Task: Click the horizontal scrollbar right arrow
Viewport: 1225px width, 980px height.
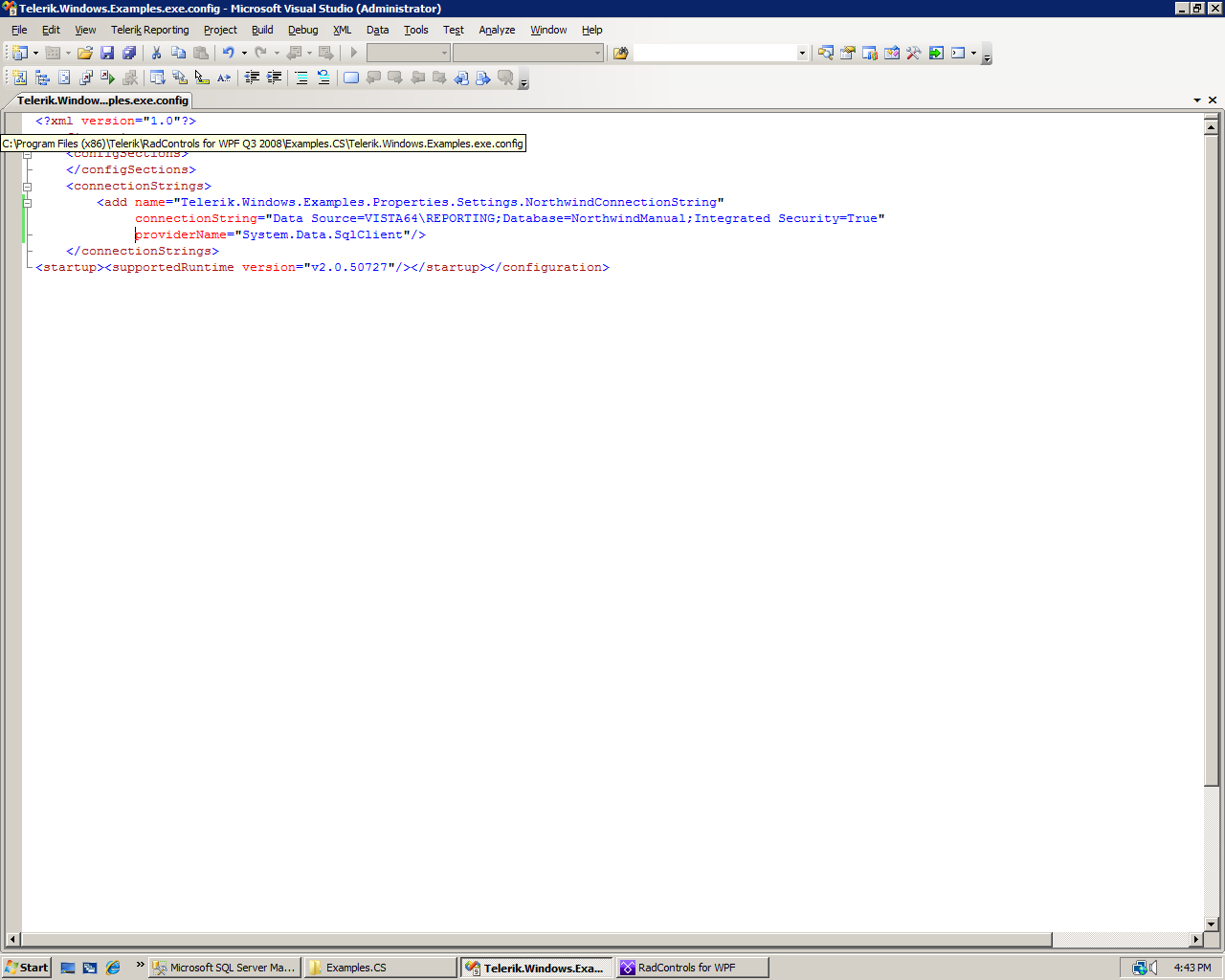Action: [1195, 940]
